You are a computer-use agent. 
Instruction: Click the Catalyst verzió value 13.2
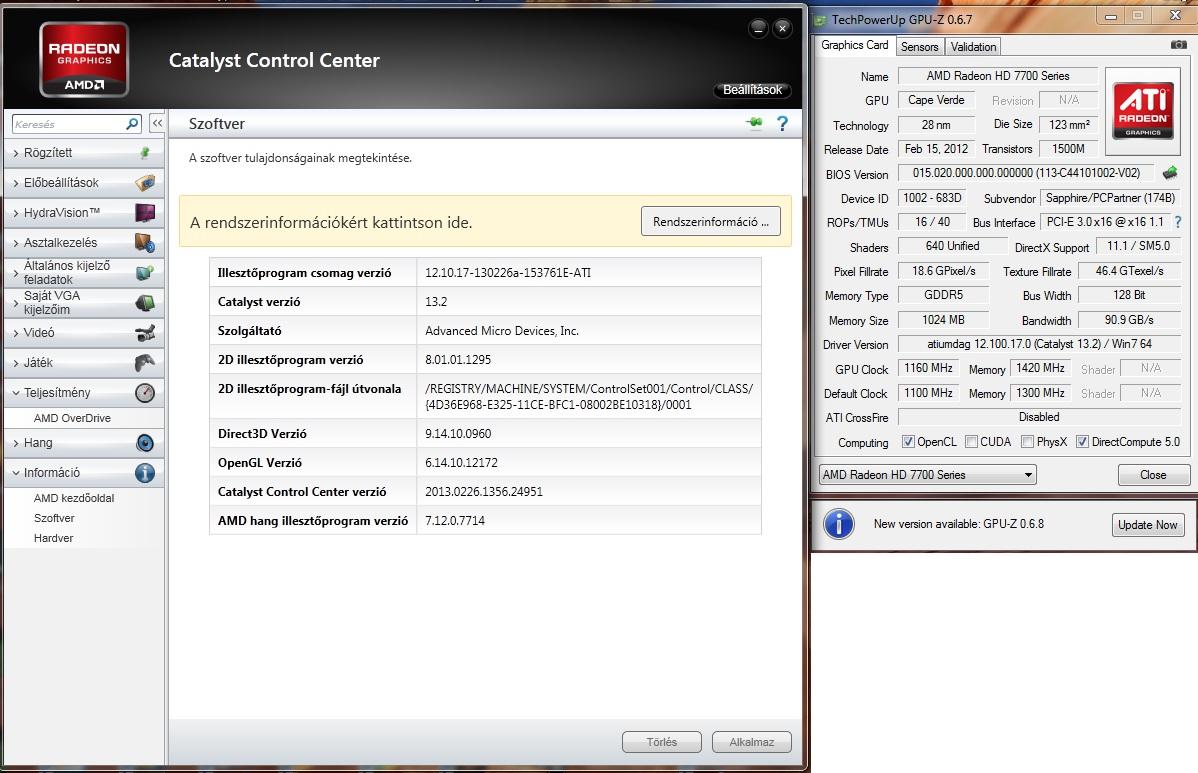[436, 302]
